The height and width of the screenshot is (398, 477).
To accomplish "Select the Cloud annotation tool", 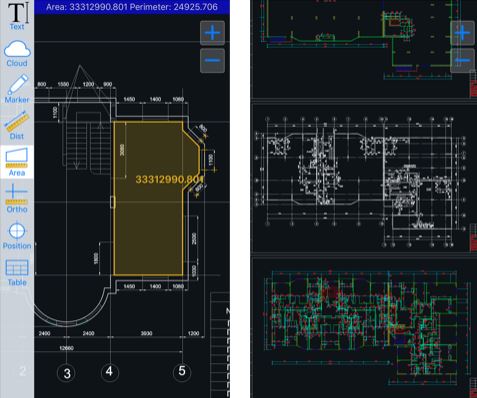I will click(x=17, y=53).
